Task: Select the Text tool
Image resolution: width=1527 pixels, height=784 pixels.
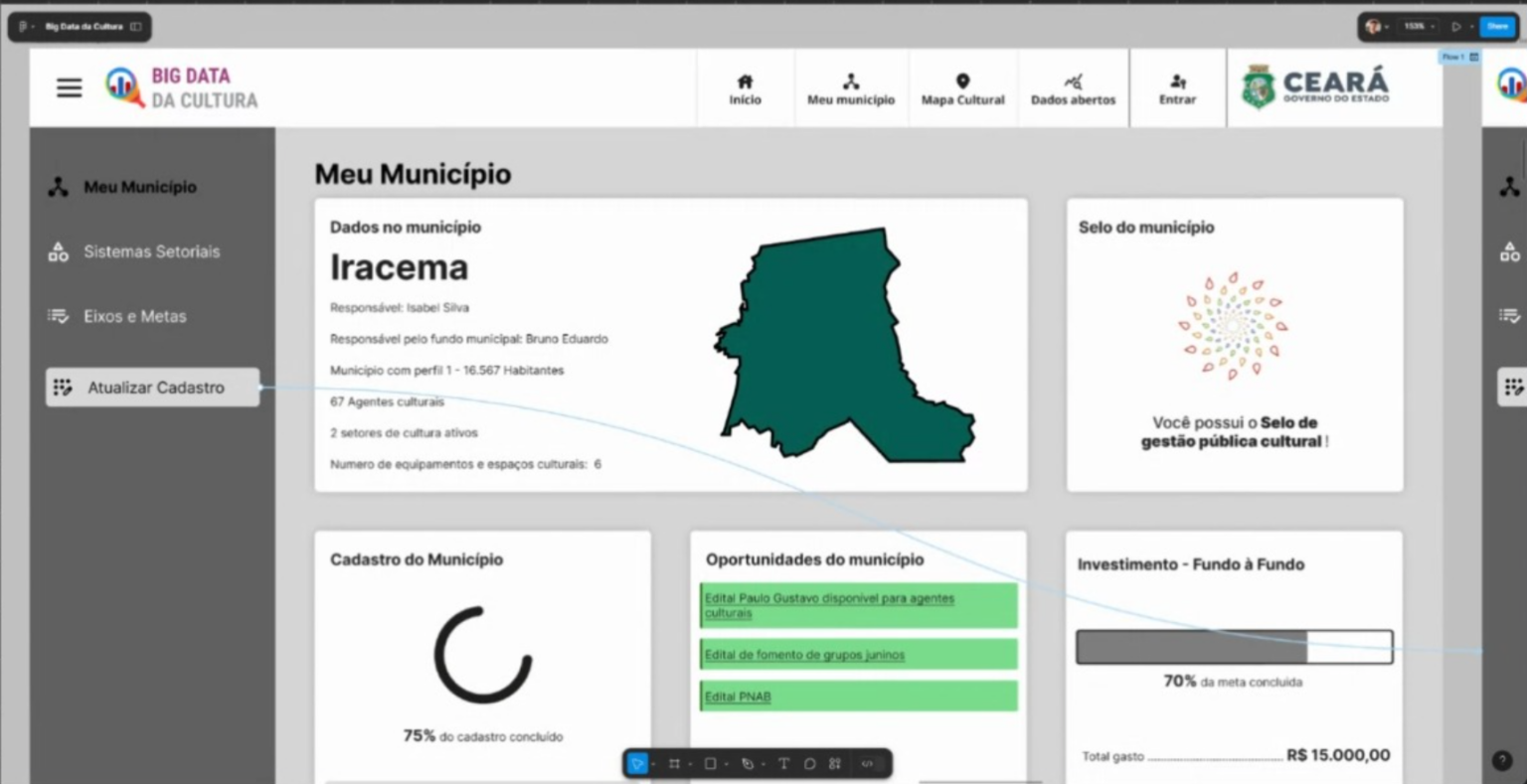Action: point(783,763)
